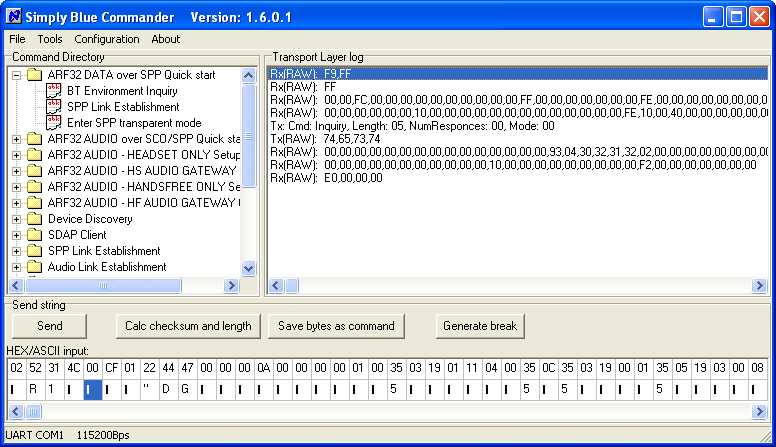Open the Configuration menu

(x=106, y=39)
